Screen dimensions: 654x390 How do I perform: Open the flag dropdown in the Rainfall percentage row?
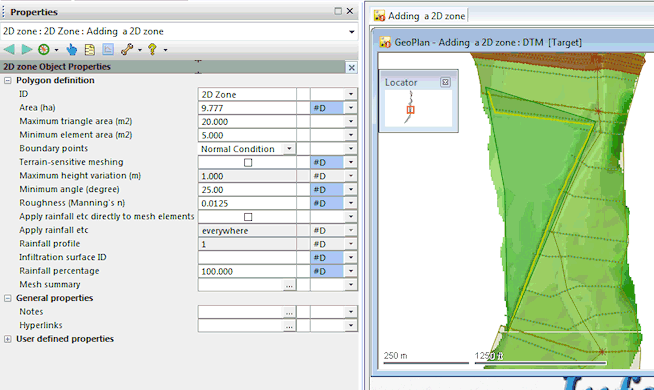(x=351, y=271)
